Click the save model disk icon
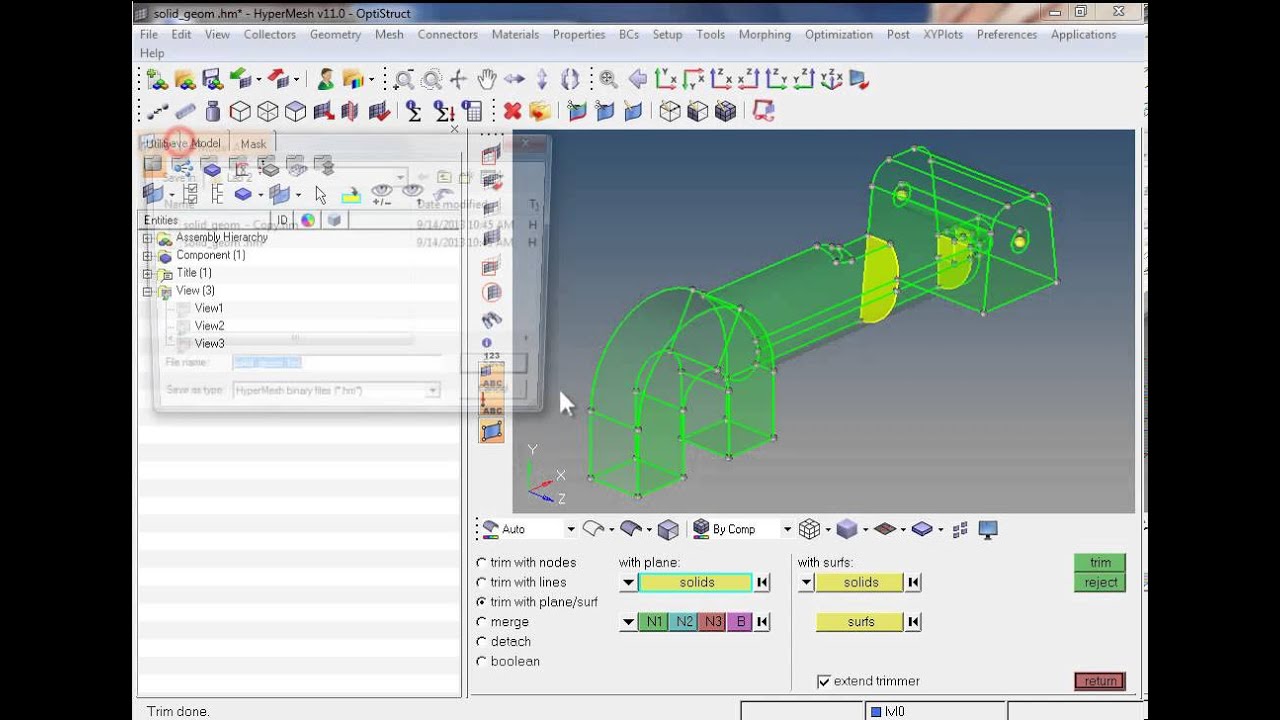 212,79
